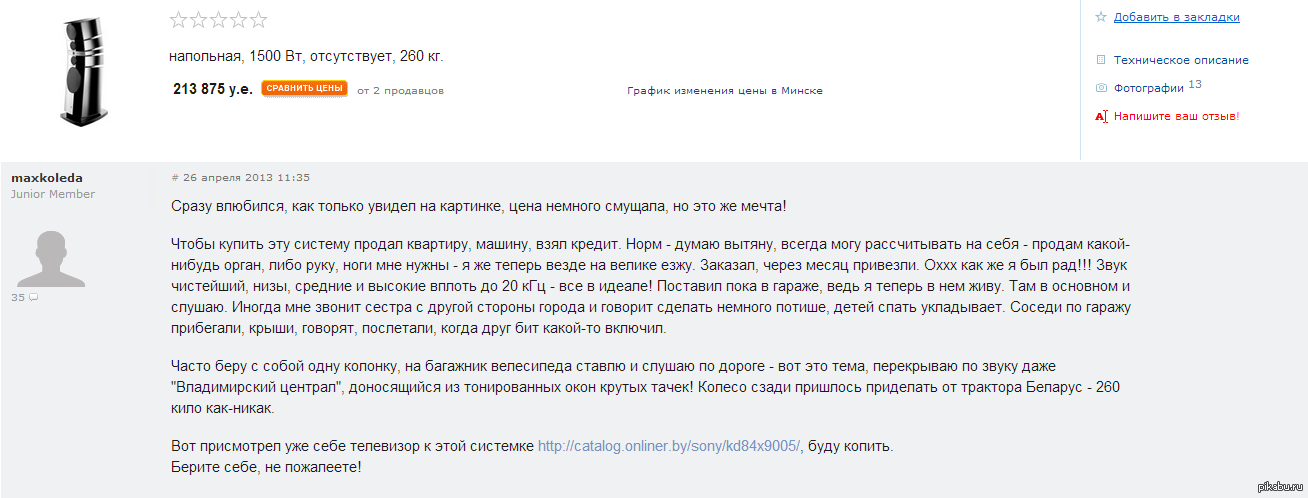
Task: Open the Техническое описание link
Action: [x=1181, y=60]
